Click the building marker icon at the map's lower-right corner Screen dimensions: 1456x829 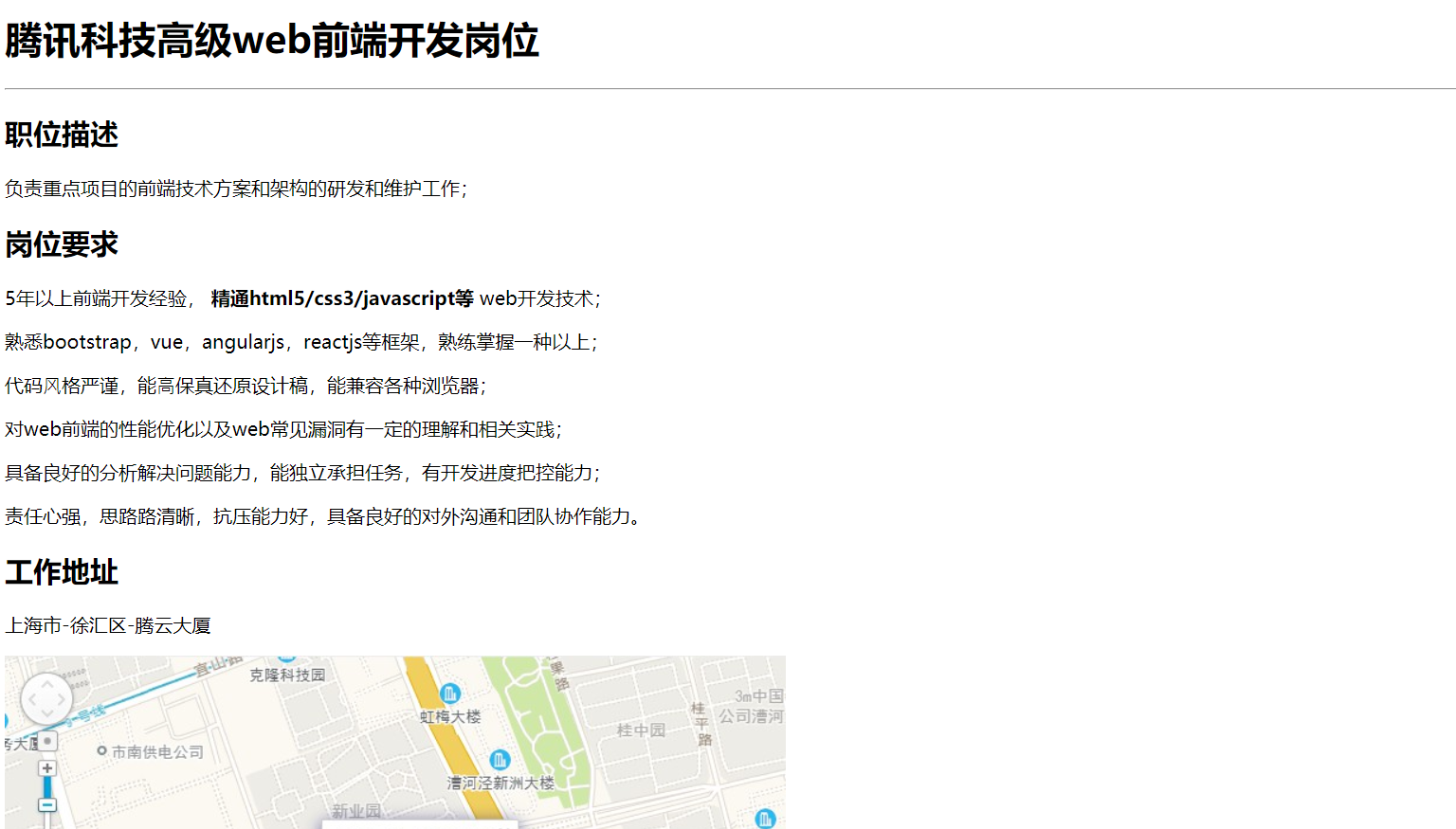click(x=765, y=819)
